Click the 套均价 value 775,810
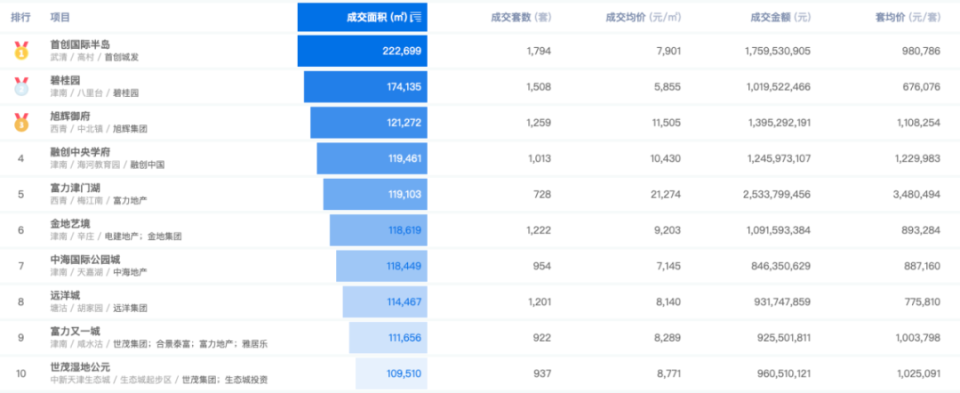 click(921, 302)
